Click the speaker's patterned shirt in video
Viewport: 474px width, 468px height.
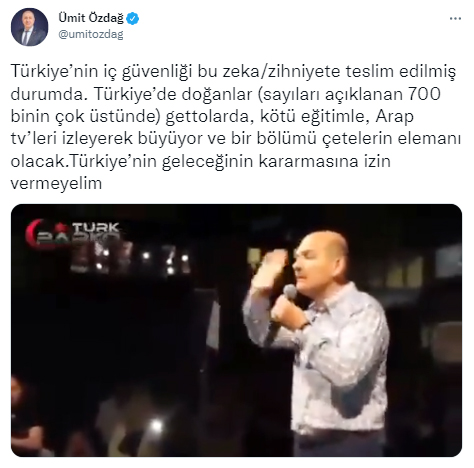[x=337, y=360]
